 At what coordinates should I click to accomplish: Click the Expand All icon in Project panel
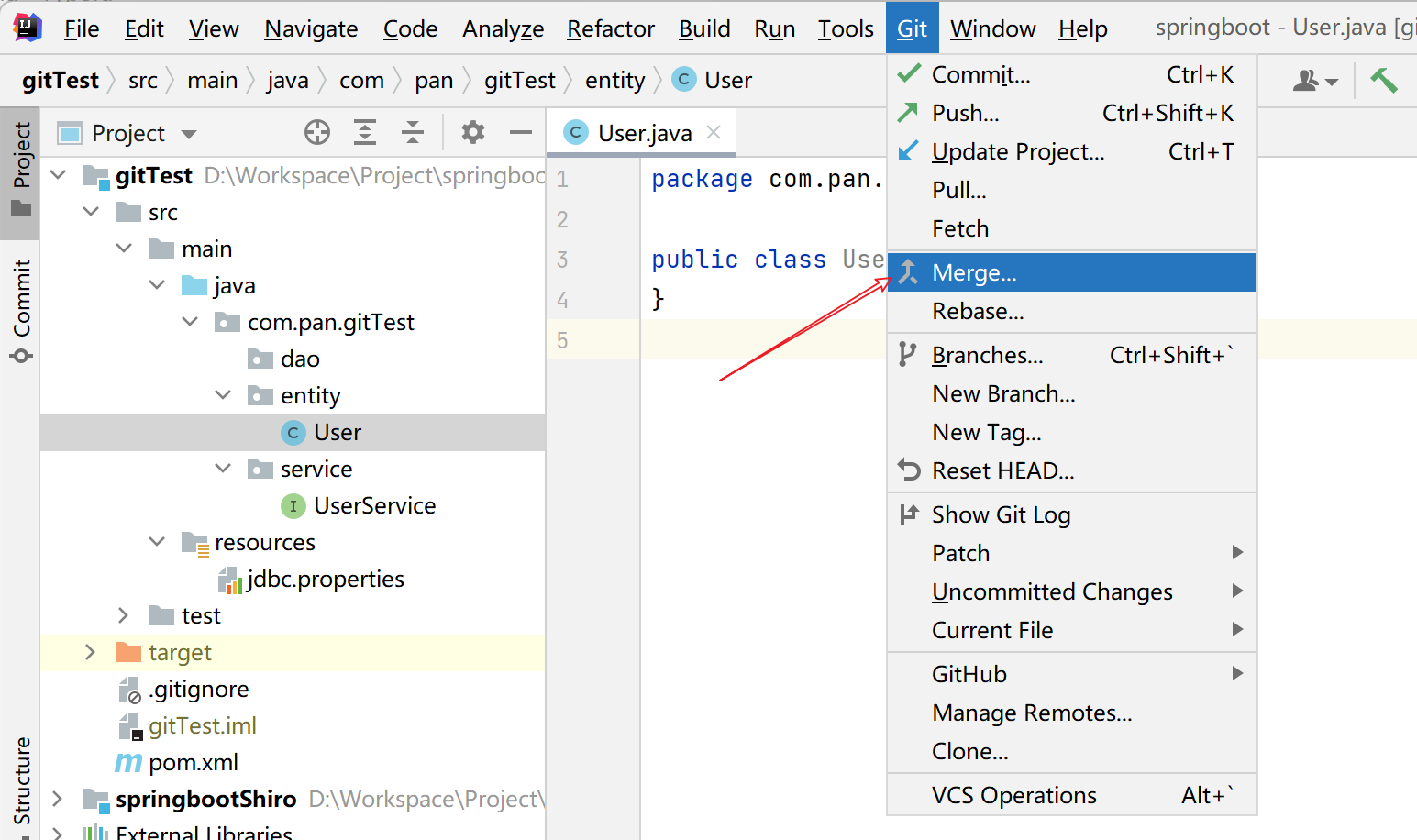365,133
